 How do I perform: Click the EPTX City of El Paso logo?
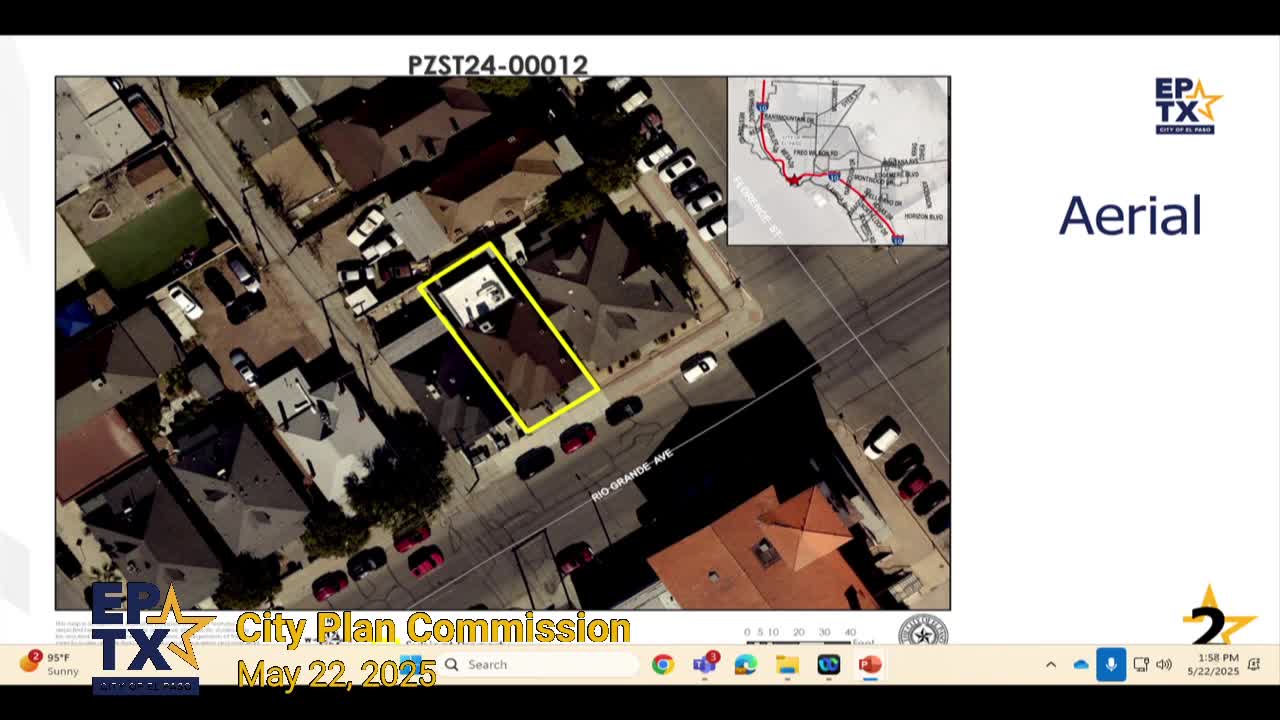click(1188, 106)
